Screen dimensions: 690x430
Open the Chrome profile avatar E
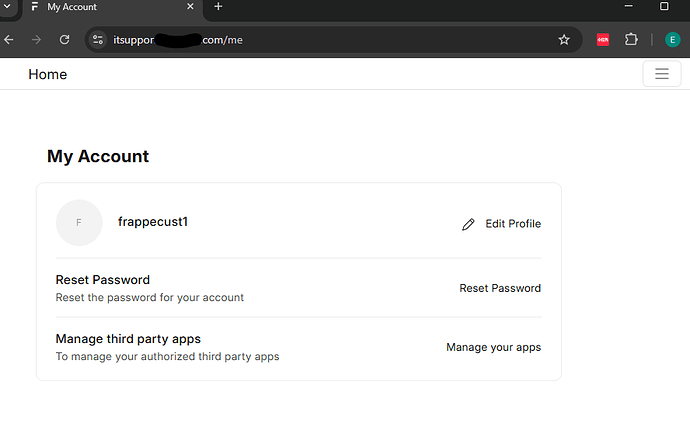672,40
